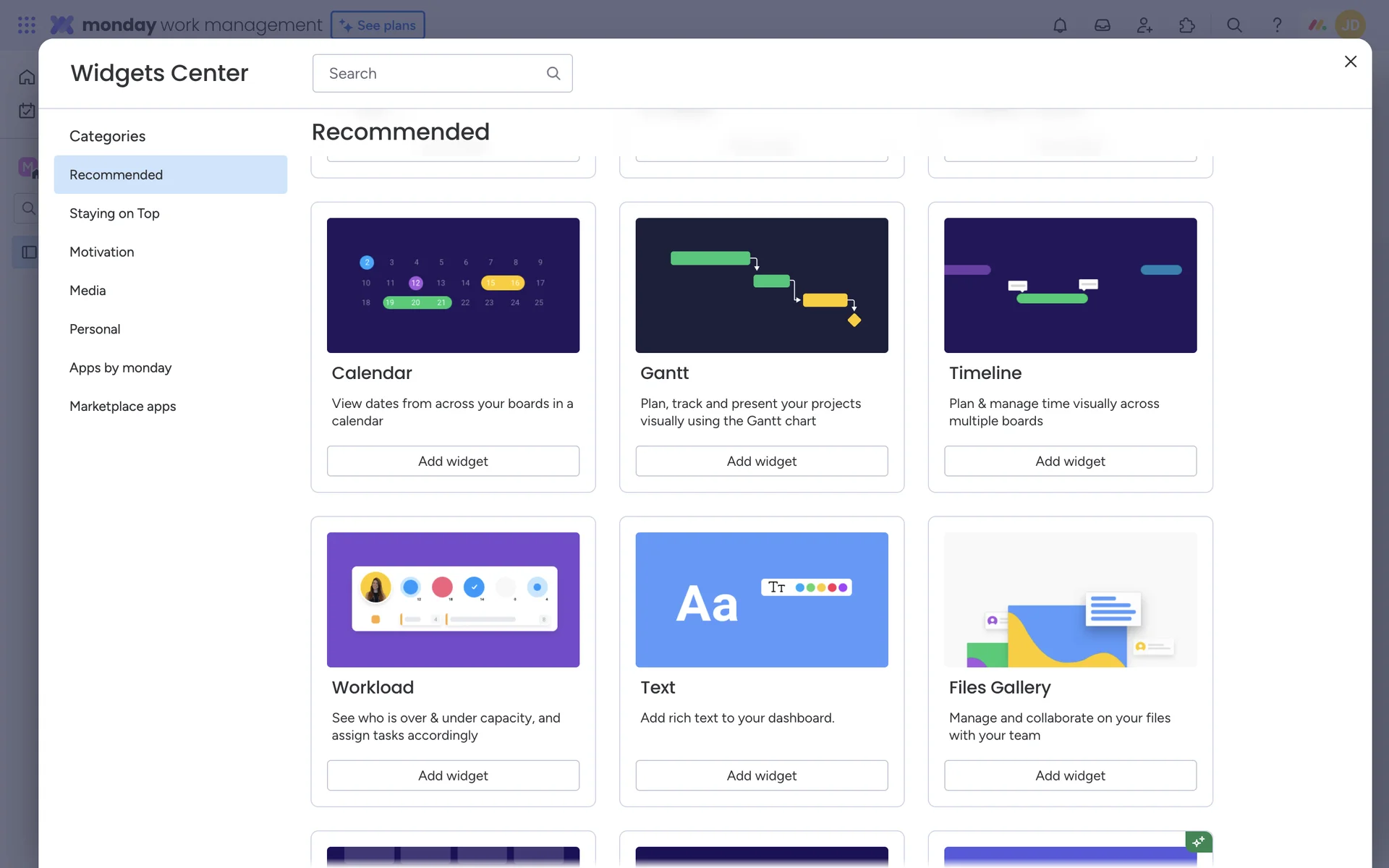Select the Apps by monday category
The image size is (1389, 868).
[x=121, y=367]
